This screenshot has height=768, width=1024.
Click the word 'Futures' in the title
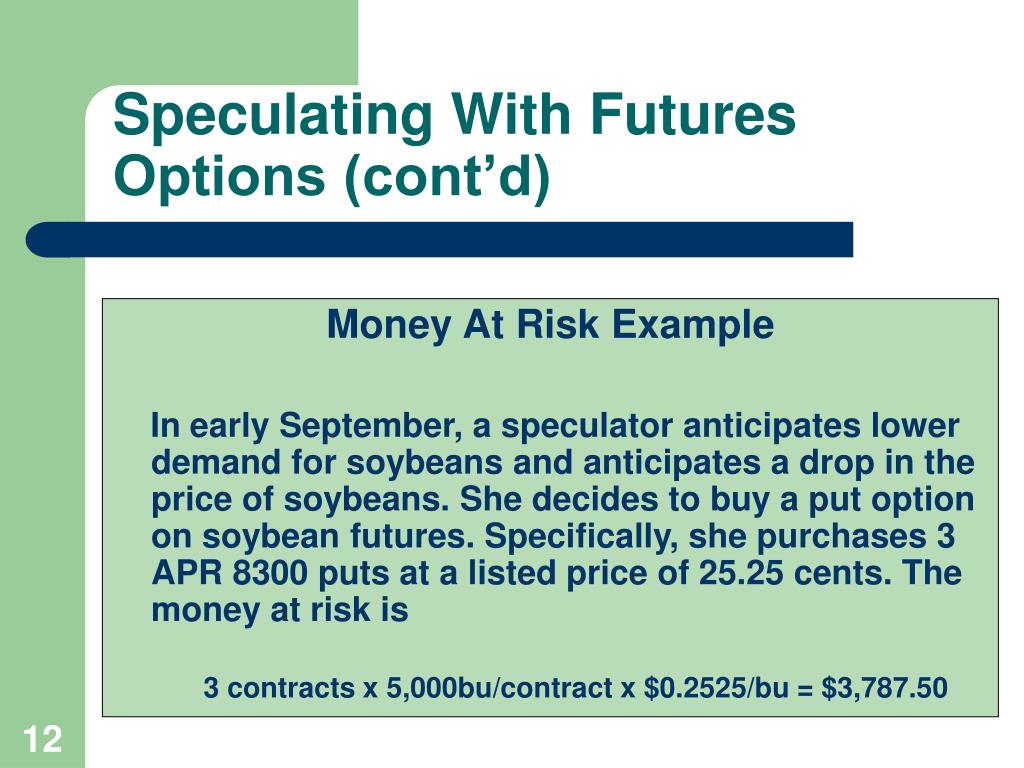point(693,115)
